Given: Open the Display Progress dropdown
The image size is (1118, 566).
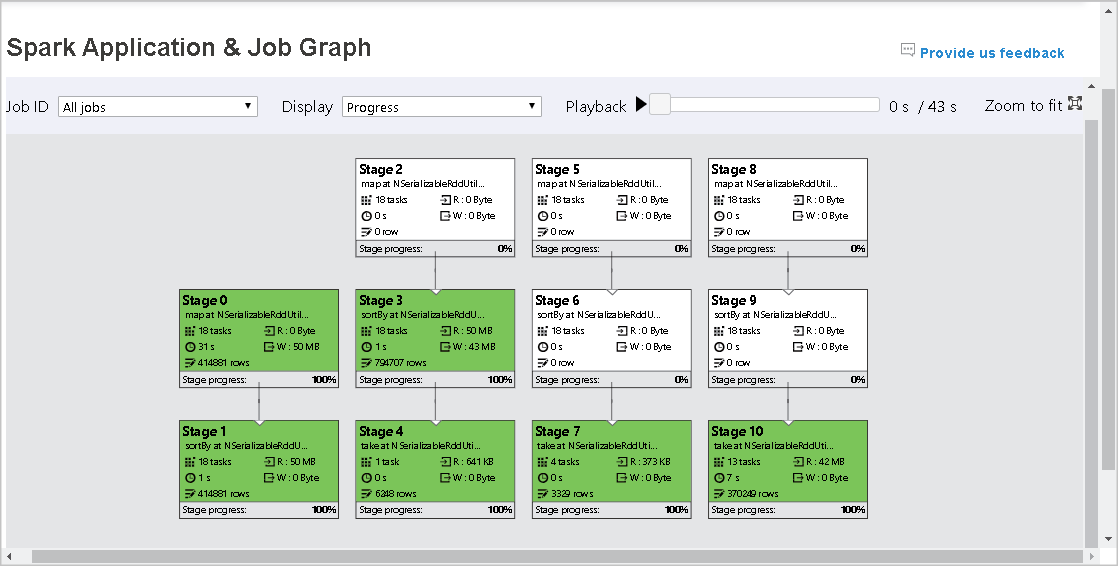Looking at the screenshot, I should 441,107.
